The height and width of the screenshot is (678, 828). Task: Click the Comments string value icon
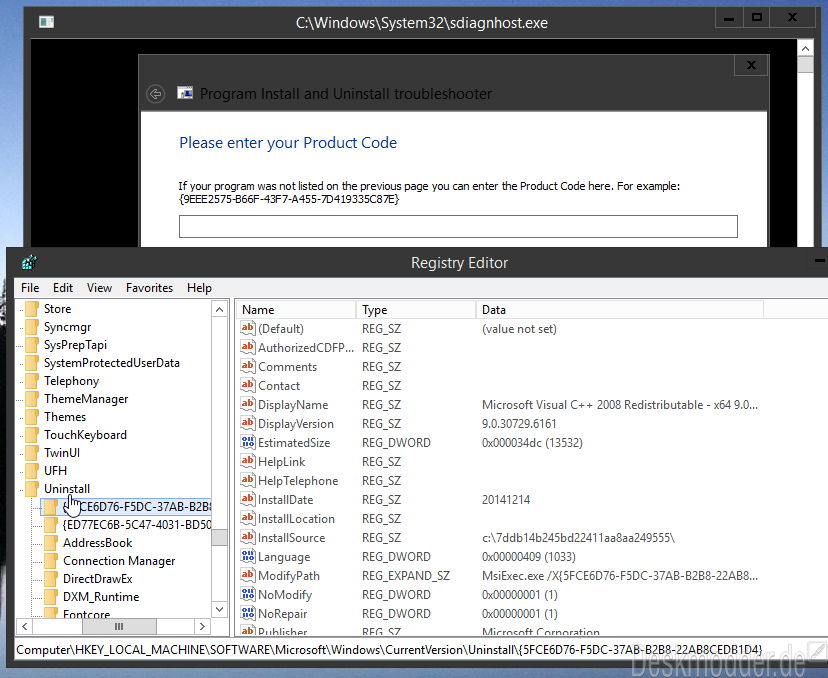point(248,366)
